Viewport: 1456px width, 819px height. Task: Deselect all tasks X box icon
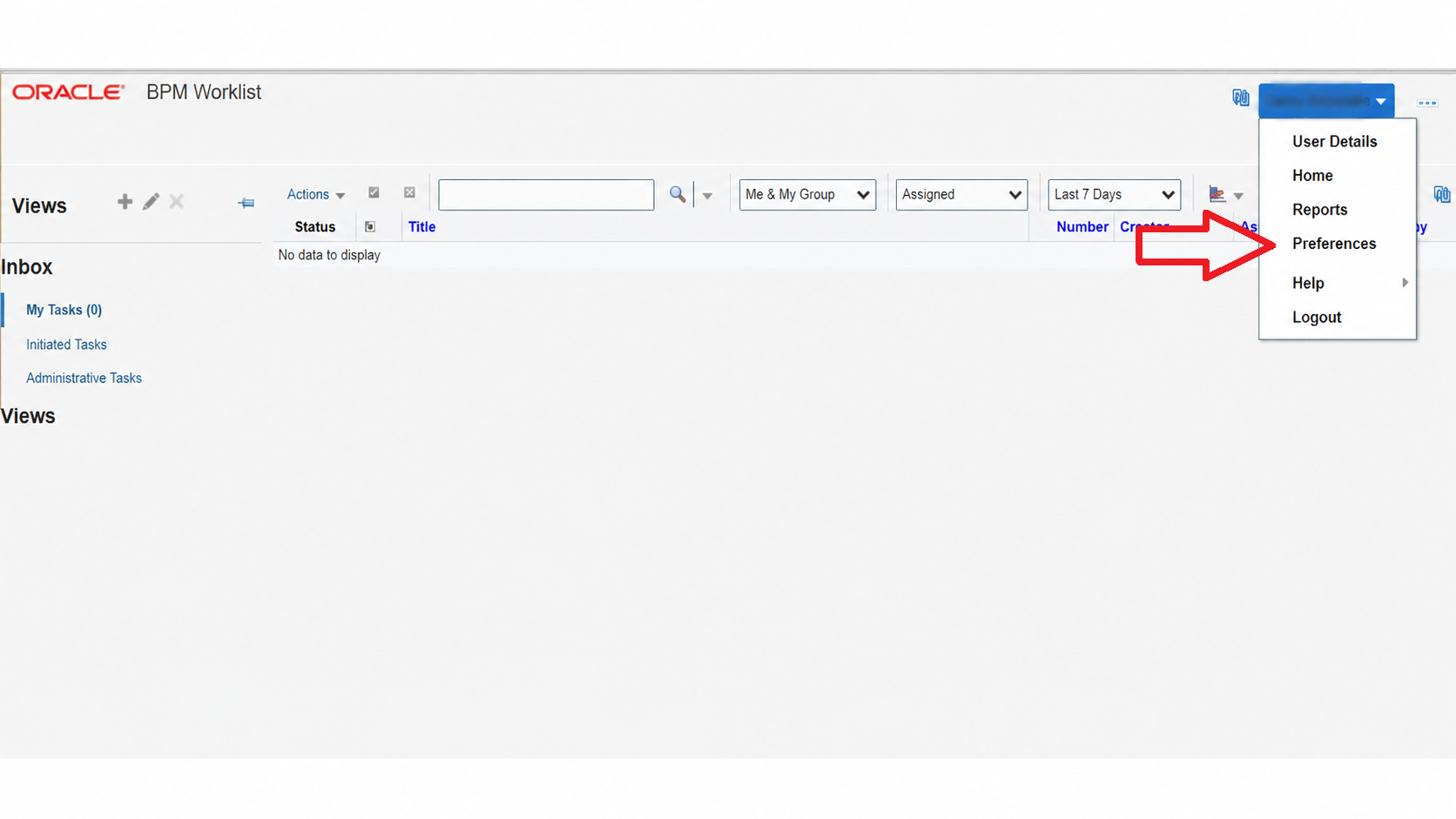pyautogui.click(x=409, y=192)
